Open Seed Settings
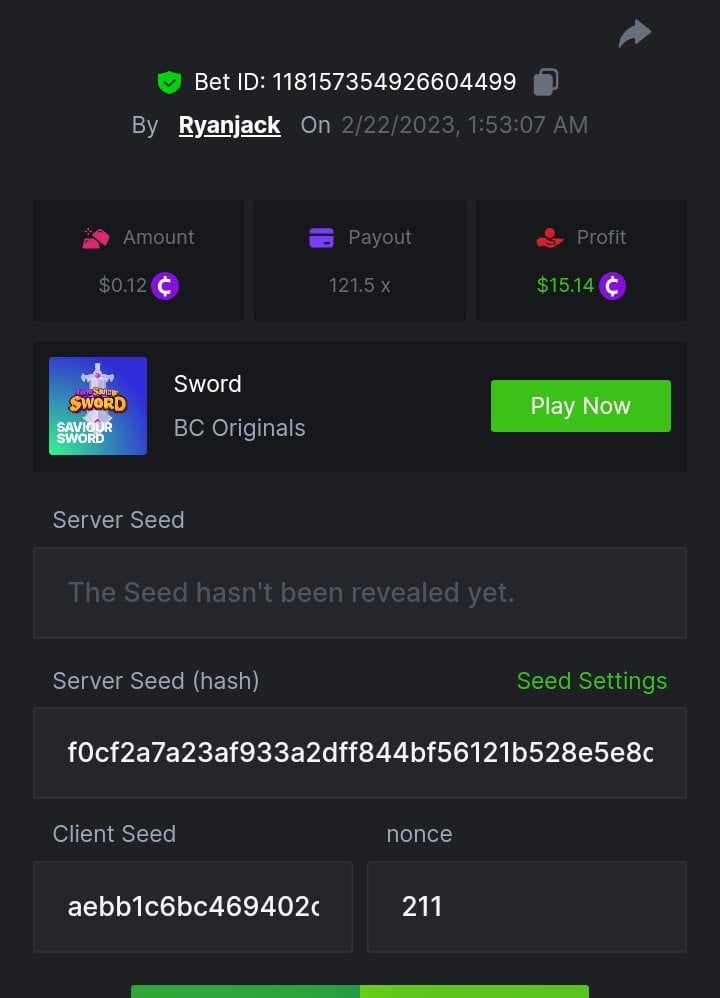 click(591, 681)
